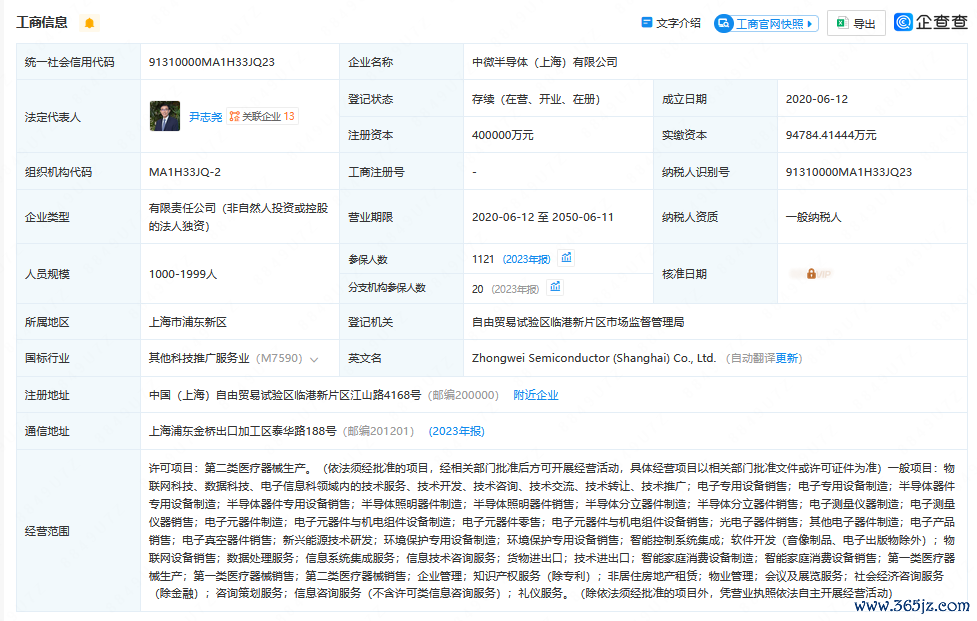Click the 登记机关 label
This screenshot has height=621, width=977.
point(371,322)
